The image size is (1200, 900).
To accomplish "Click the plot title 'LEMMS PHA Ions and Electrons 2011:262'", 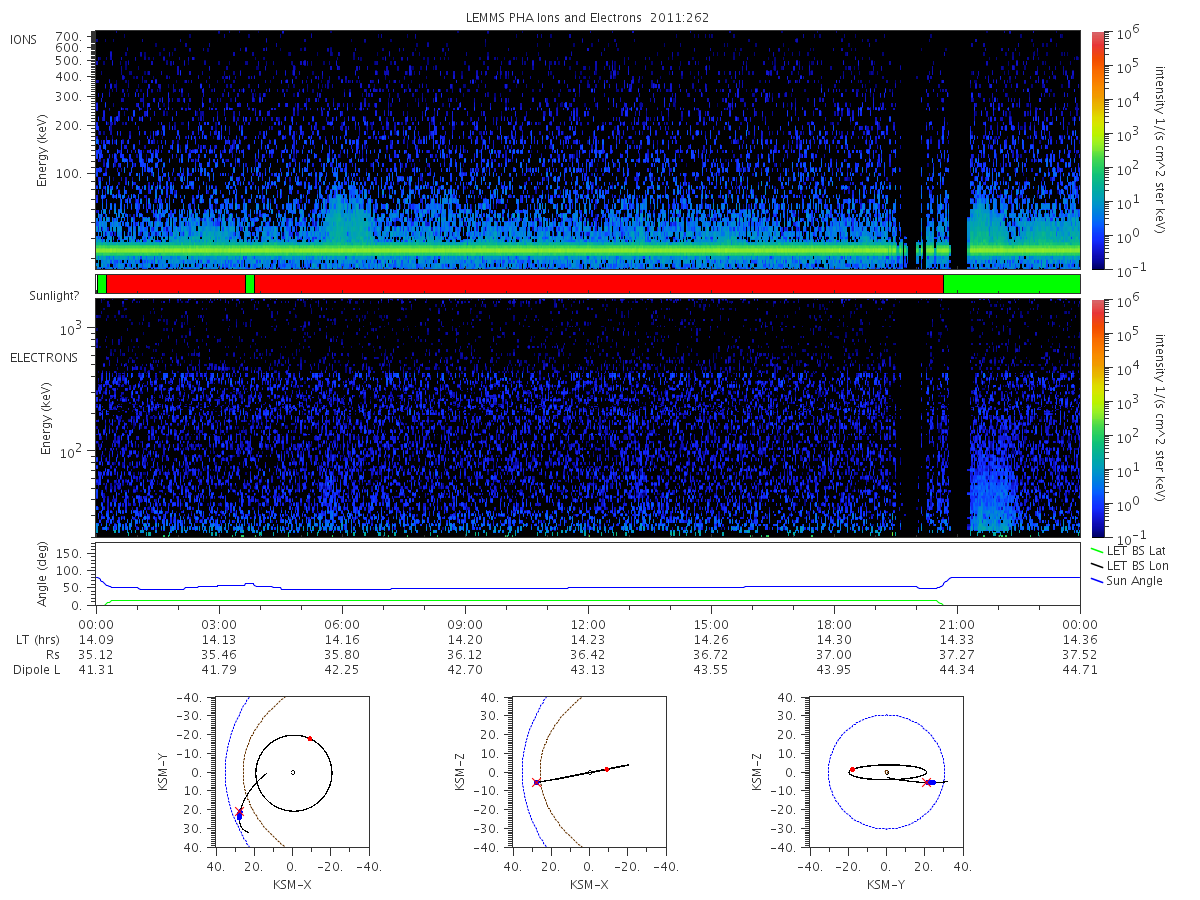I will pos(588,18).
